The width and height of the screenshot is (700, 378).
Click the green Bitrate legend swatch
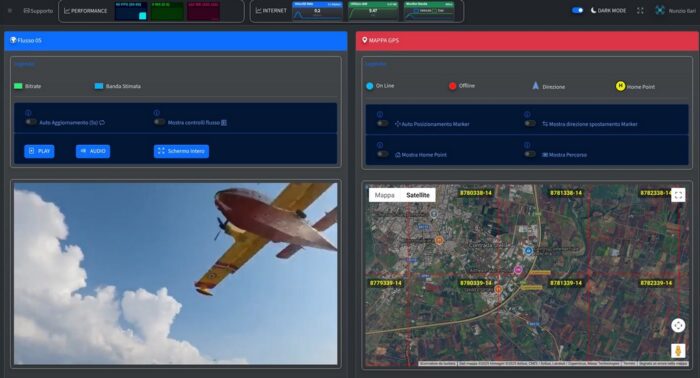[18, 86]
